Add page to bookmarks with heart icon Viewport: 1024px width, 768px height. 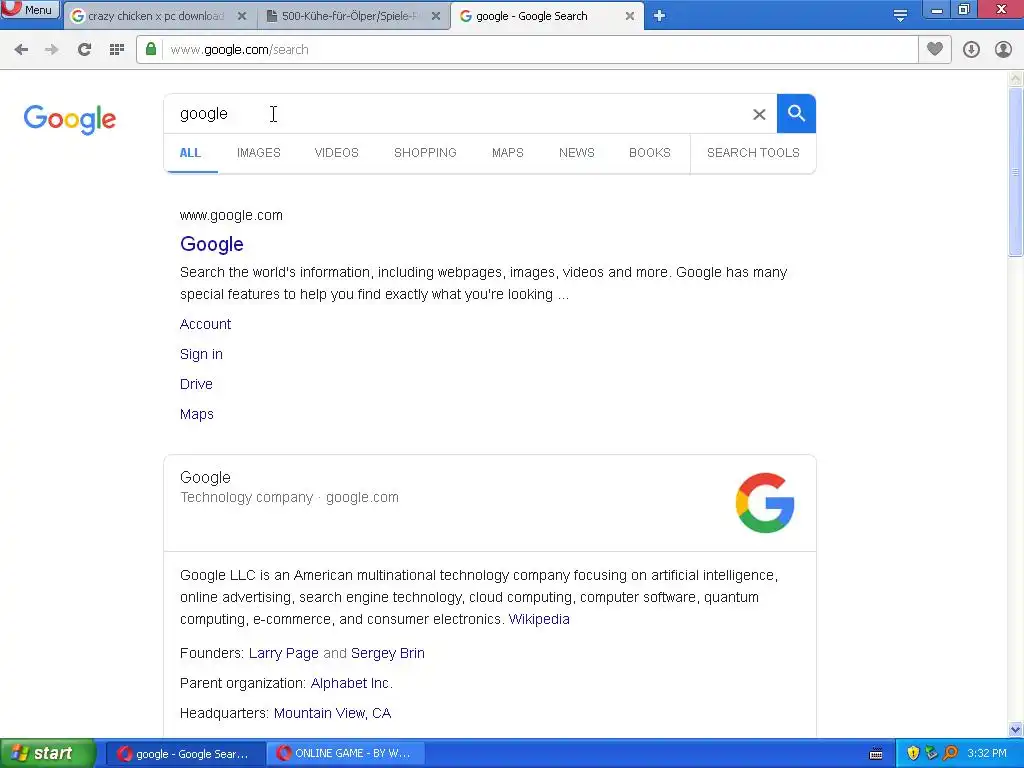point(935,49)
